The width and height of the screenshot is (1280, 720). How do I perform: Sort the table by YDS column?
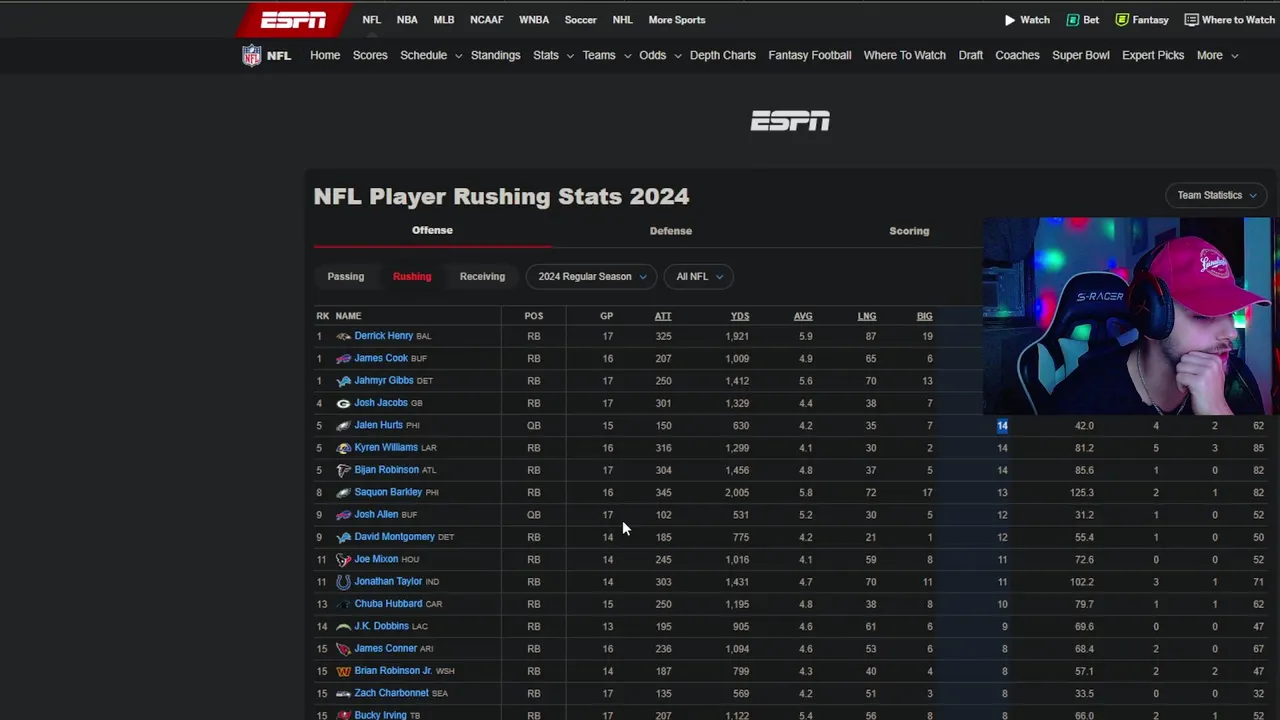(740, 316)
